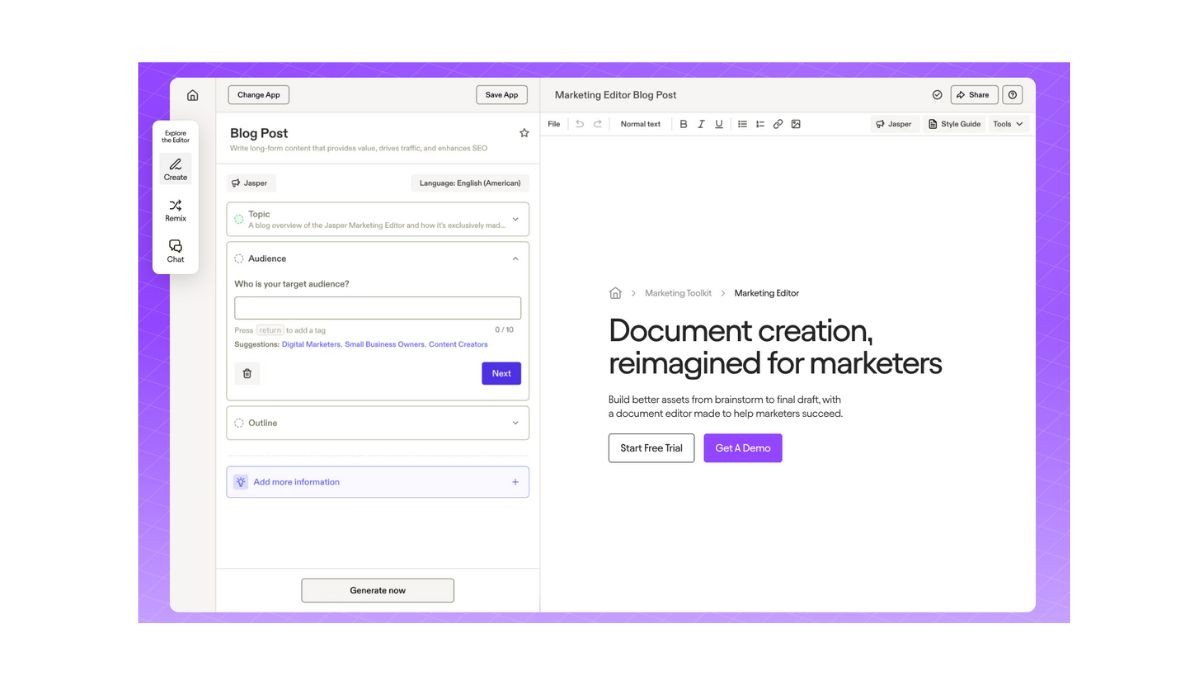
Task: Click the Generate now button
Action: (x=378, y=590)
